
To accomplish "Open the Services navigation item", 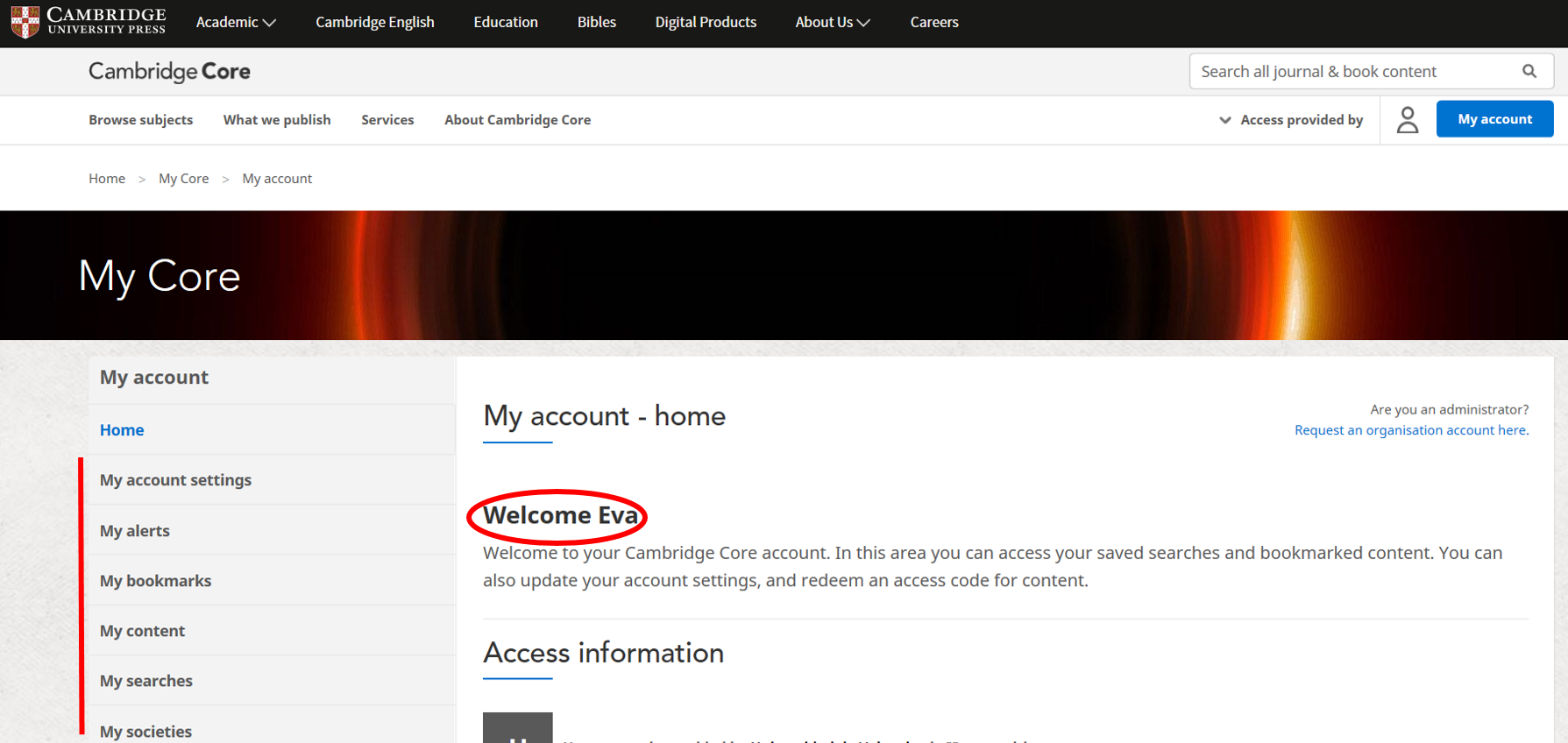I will [387, 120].
